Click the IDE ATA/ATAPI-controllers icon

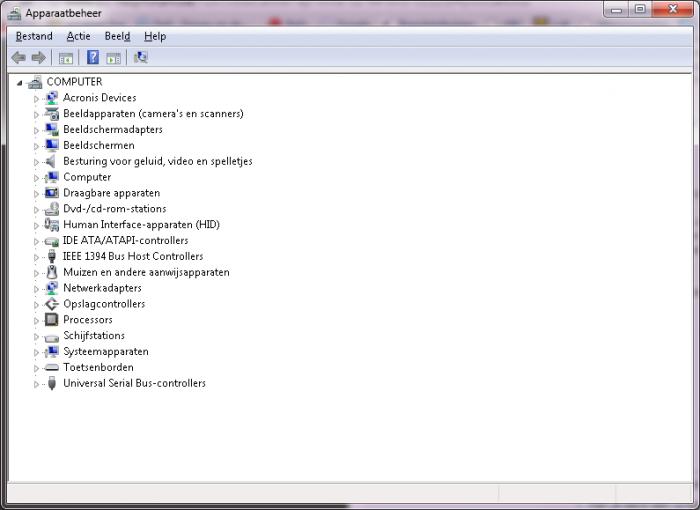coord(52,242)
